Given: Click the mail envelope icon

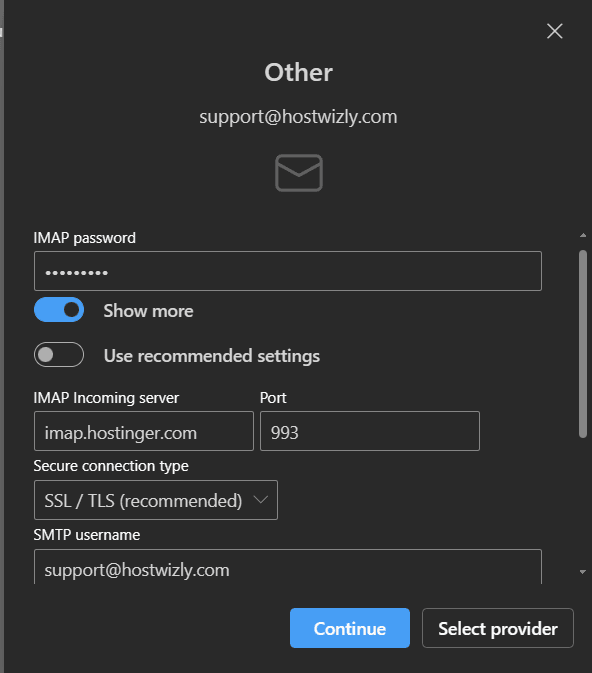Looking at the screenshot, I should (x=299, y=173).
